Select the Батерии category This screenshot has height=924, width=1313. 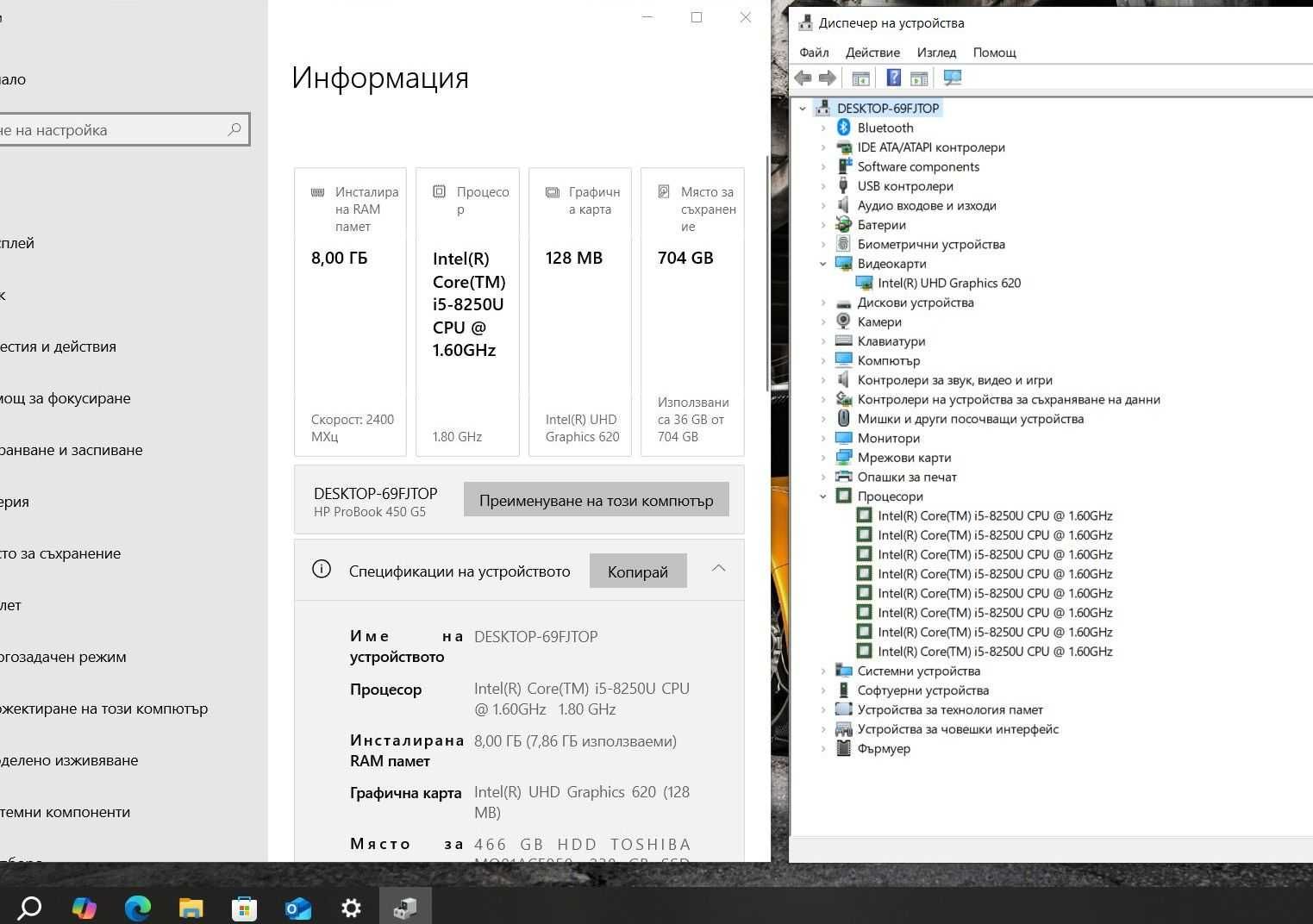tap(881, 225)
